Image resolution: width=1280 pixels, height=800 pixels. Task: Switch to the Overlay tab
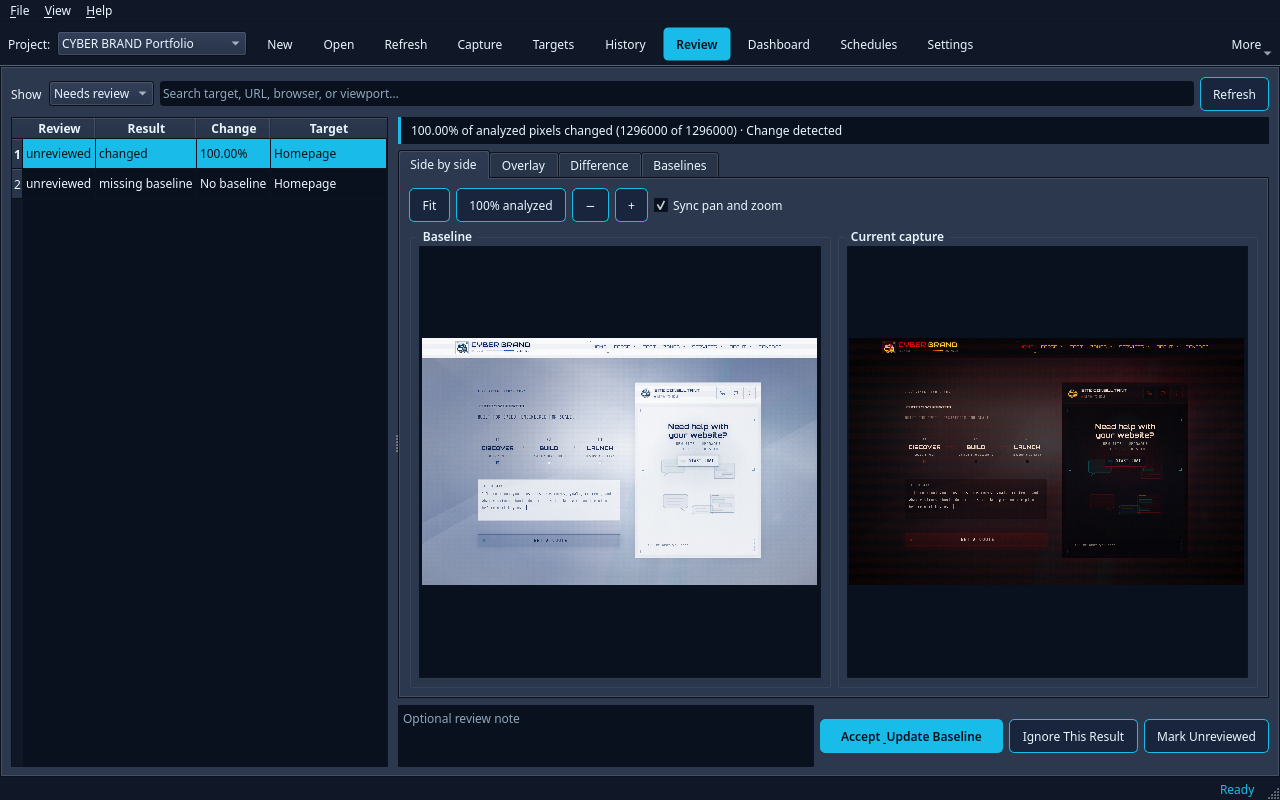pyautogui.click(x=523, y=165)
